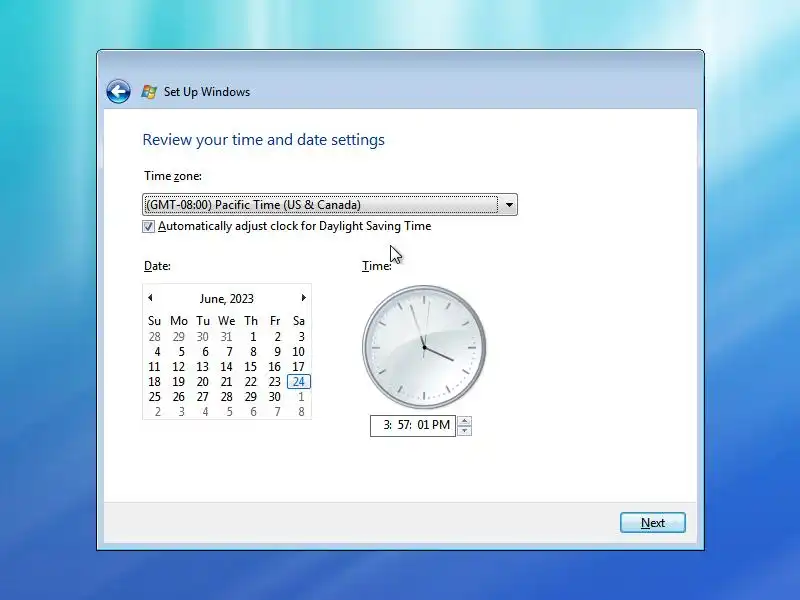Show next month in calendar

(x=304, y=297)
